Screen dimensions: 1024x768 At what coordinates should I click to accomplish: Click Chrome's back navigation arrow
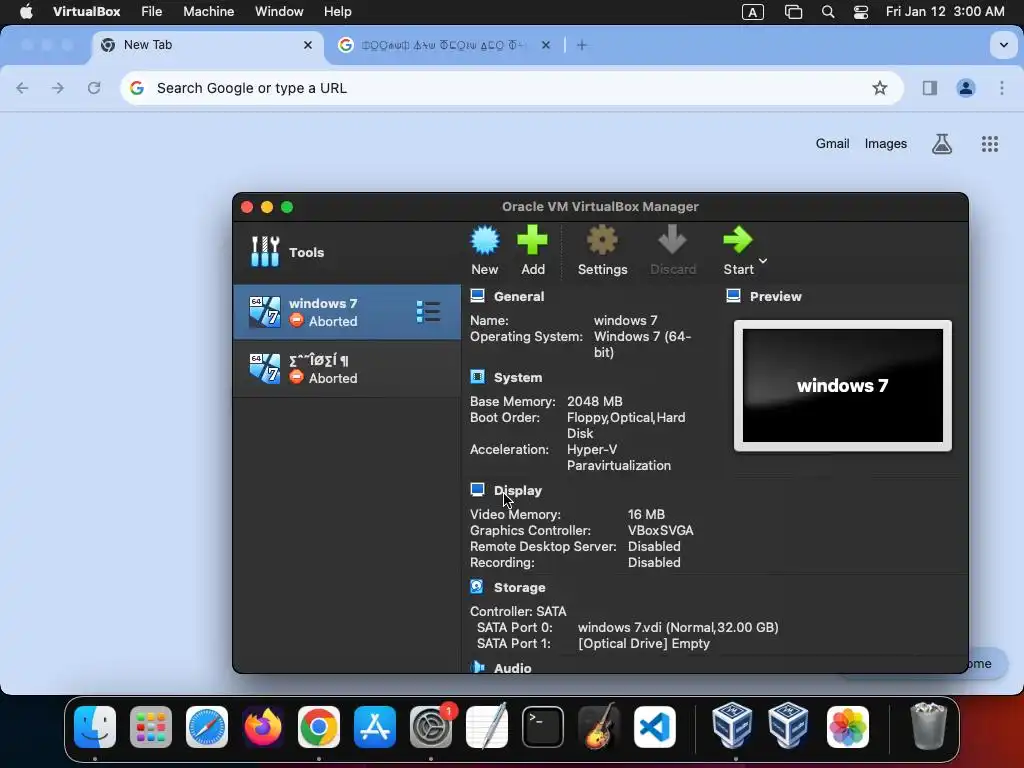click(22, 88)
